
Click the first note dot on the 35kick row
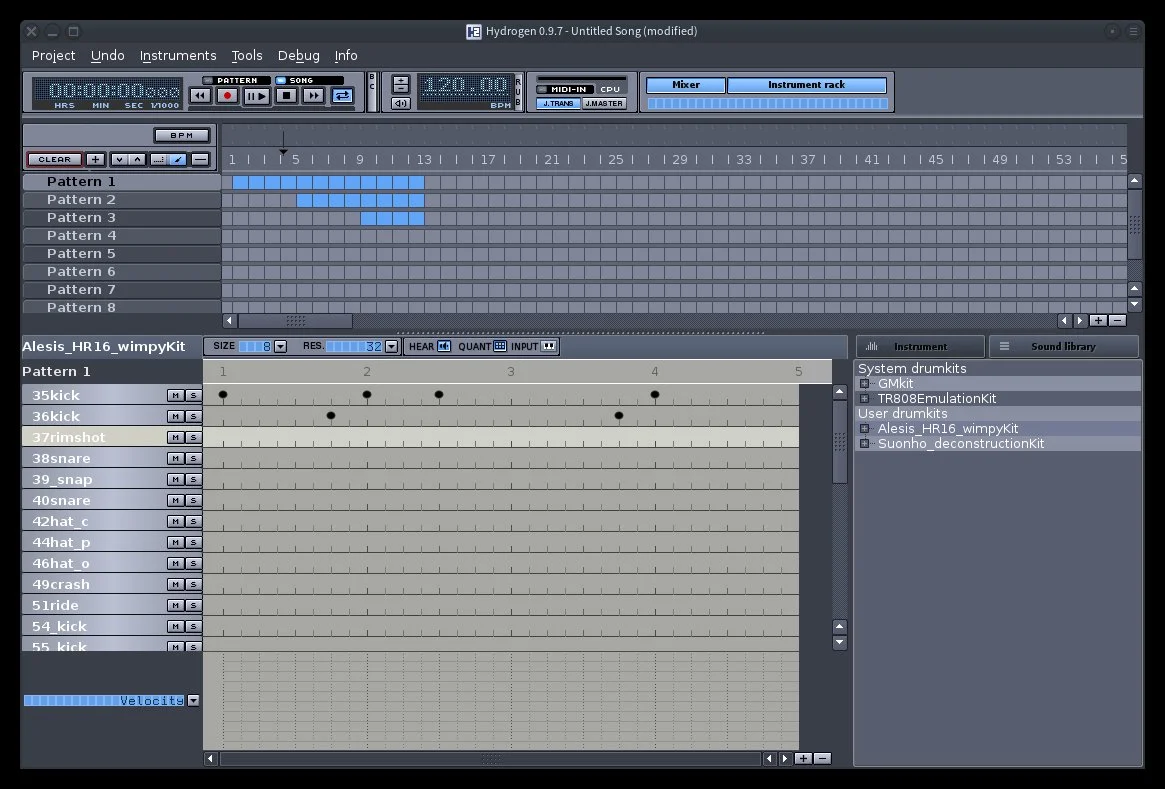click(x=223, y=394)
